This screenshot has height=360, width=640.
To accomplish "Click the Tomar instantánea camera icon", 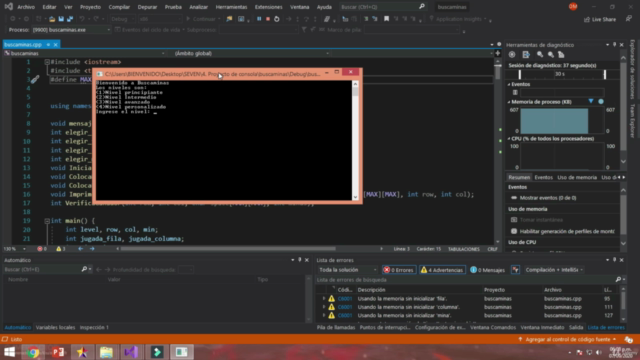I will 514,220.
